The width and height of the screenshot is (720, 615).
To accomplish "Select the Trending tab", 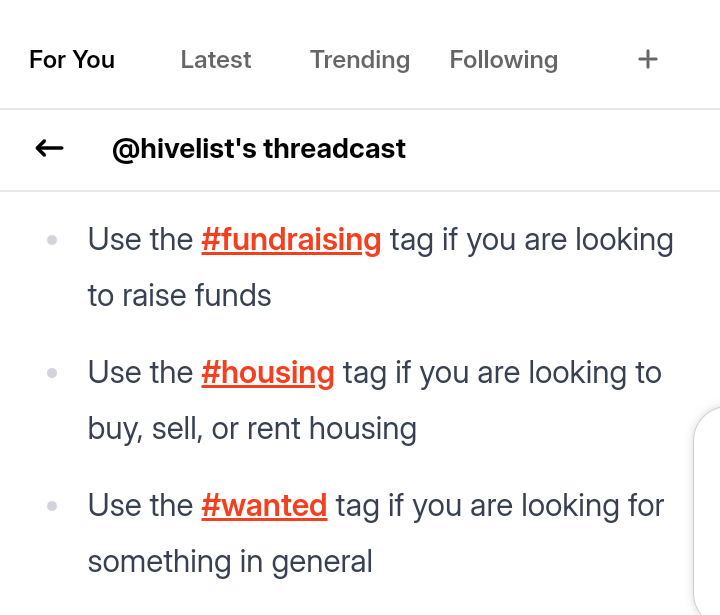I will [360, 60].
